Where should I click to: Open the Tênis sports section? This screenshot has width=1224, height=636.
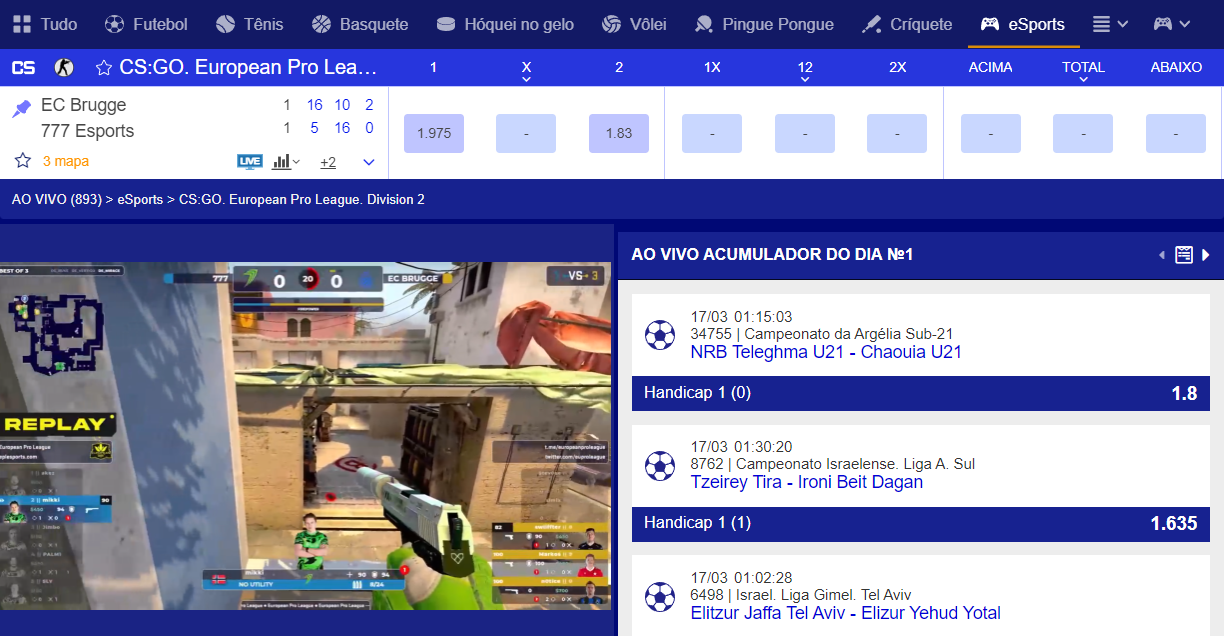[x=227, y=24]
